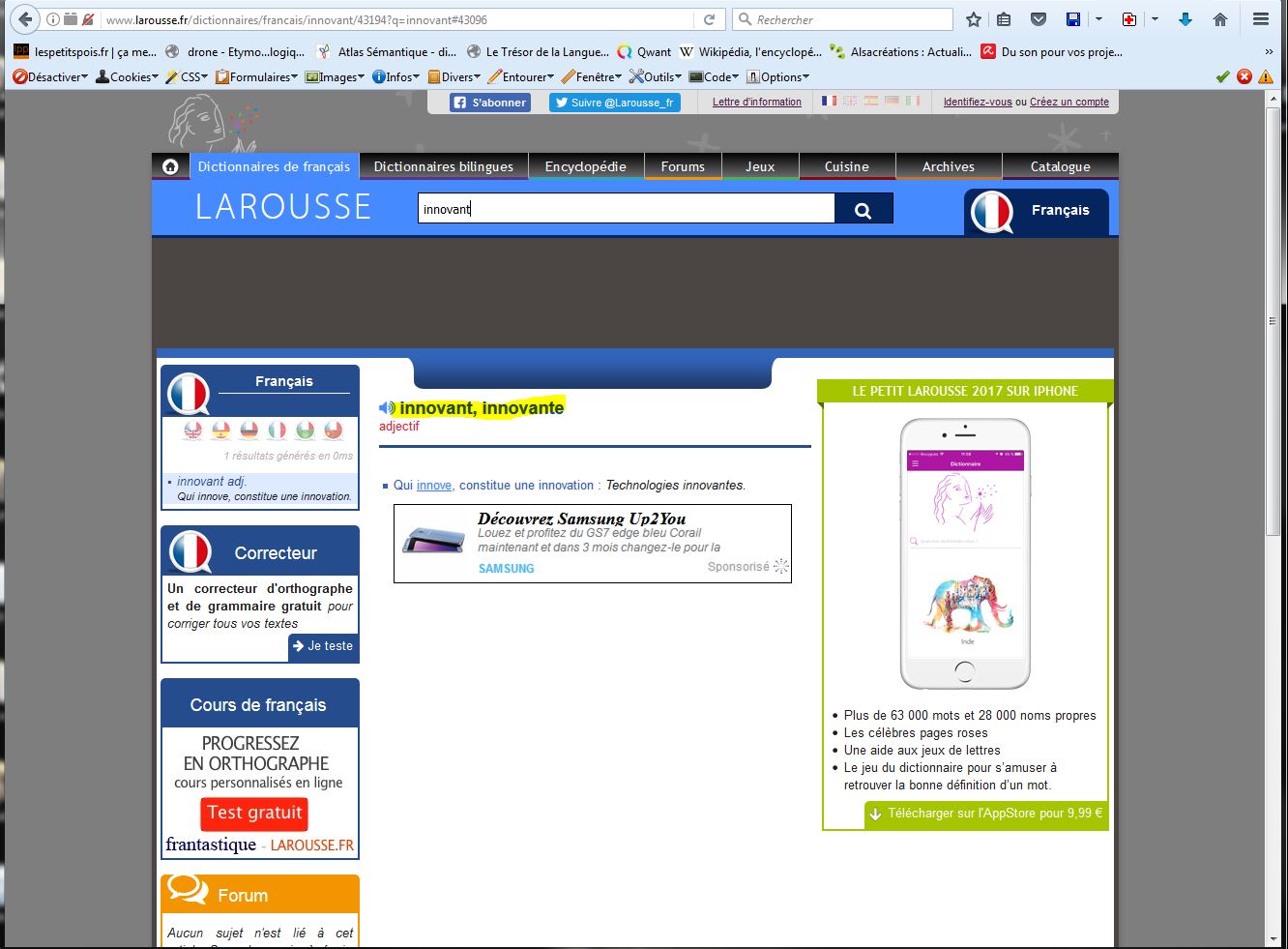The width and height of the screenshot is (1288, 949).
Task: Click the Identifiez-vous link
Action: [x=978, y=102]
